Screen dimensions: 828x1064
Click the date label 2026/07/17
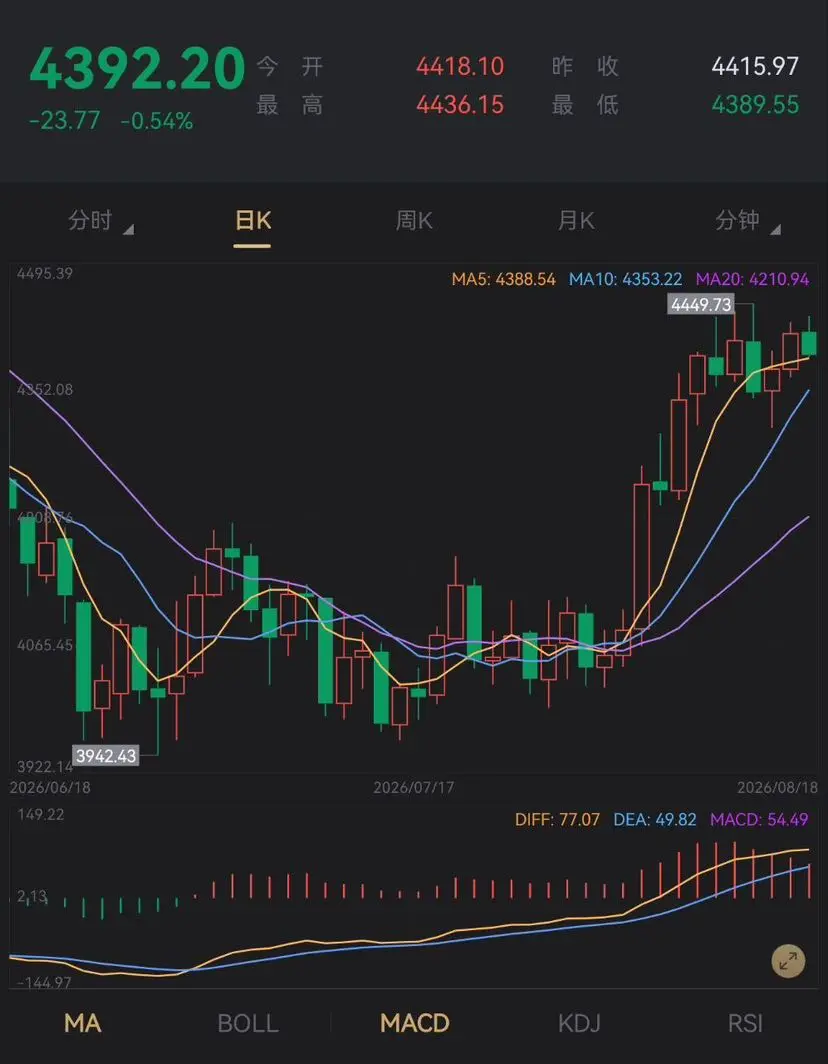click(x=414, y=787)
